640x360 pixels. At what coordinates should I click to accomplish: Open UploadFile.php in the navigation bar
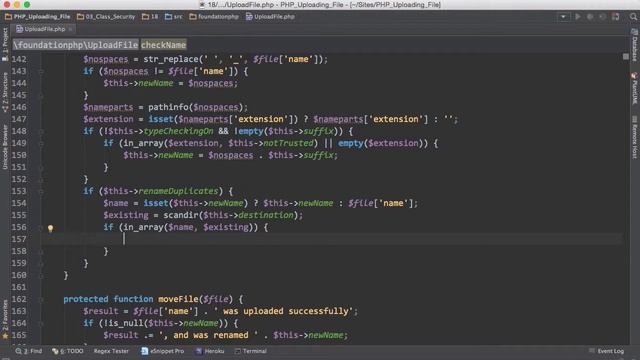click(270, 17)
